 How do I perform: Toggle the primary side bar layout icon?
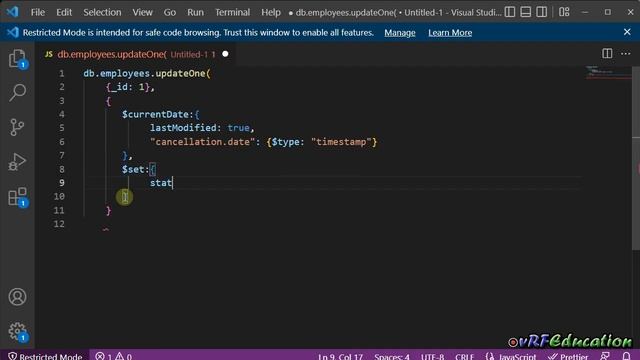[510, 12]
